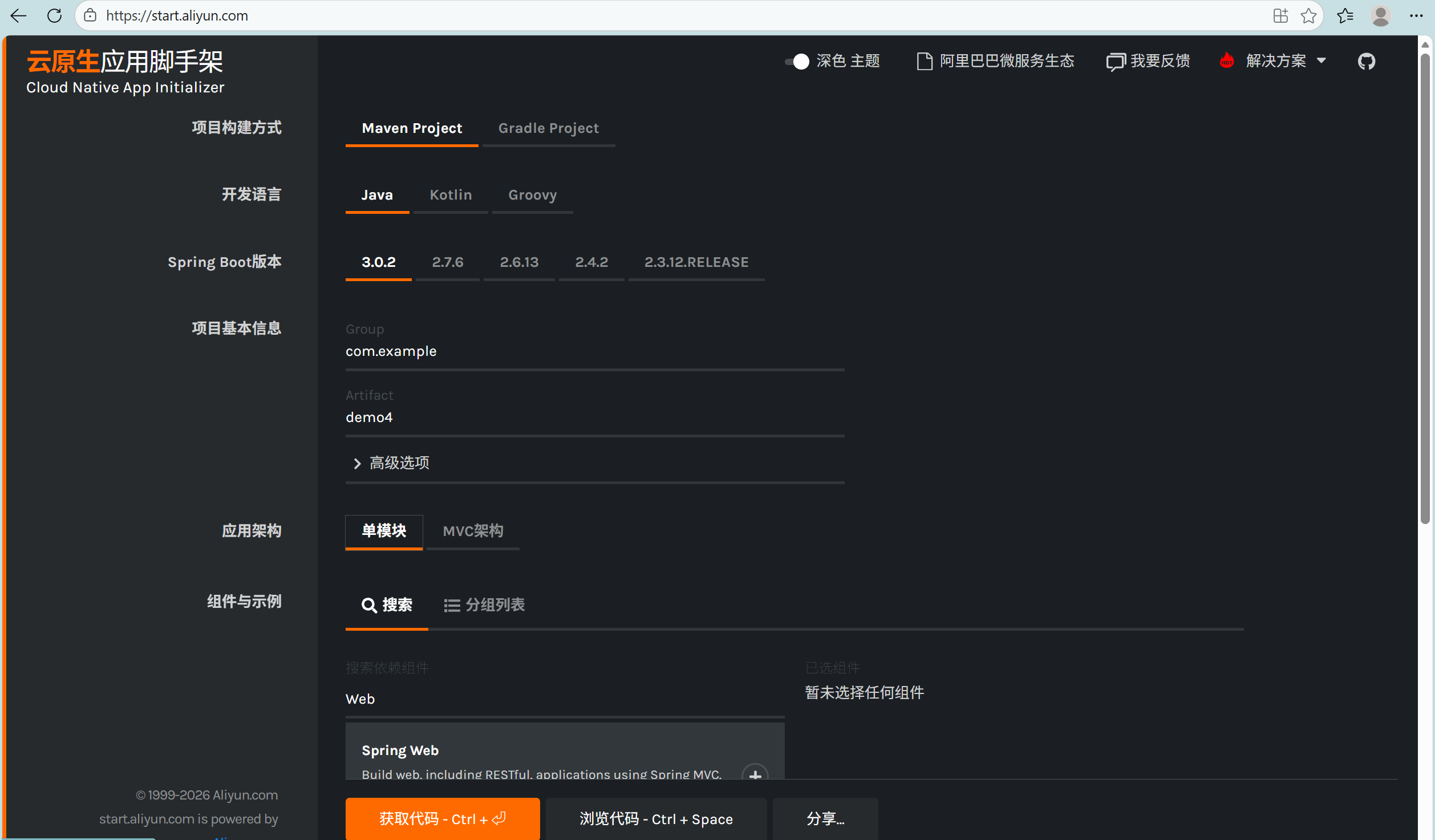
Task: Click the plus icon to add Spring Web
Action: point(755,774)
